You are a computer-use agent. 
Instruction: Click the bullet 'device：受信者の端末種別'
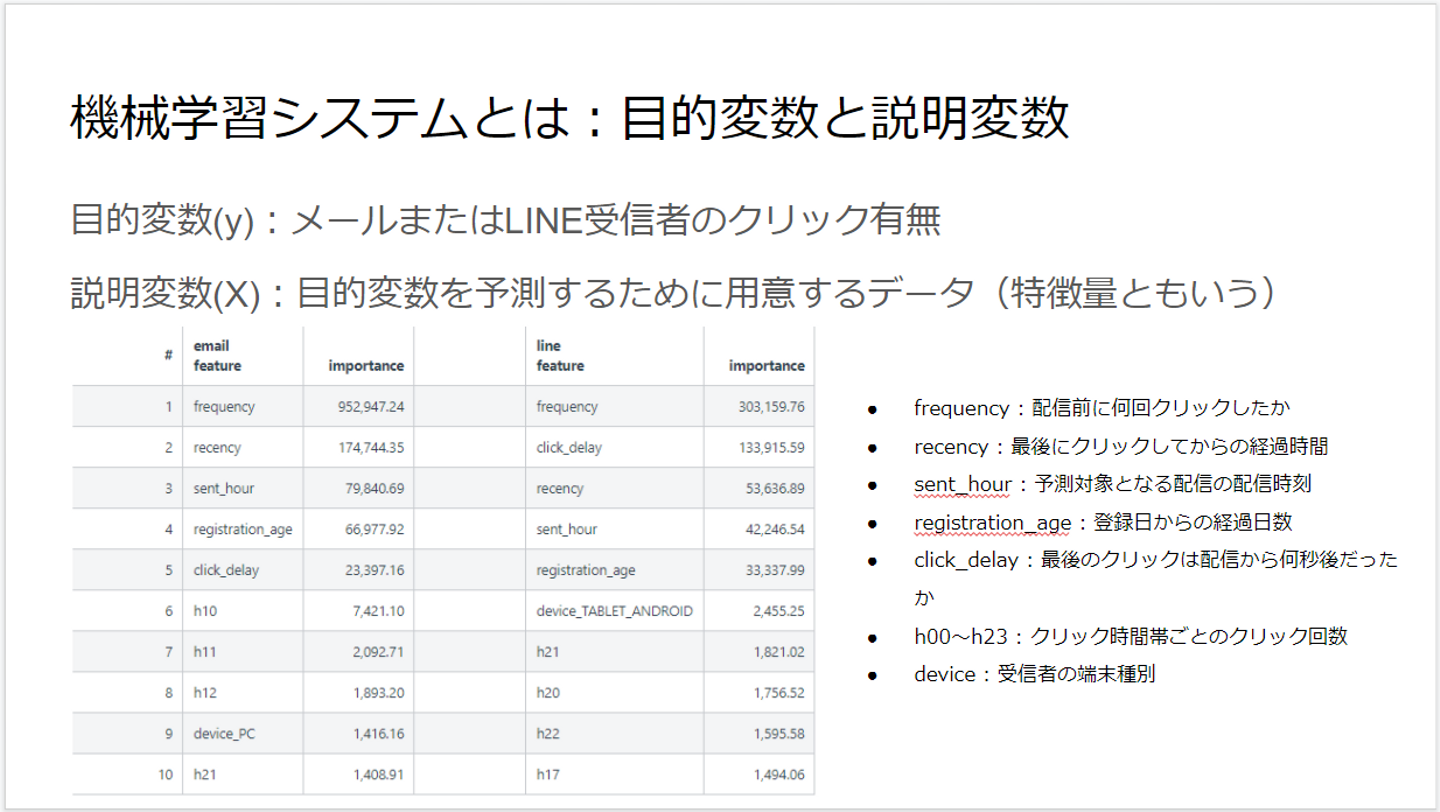[1034, 674]
